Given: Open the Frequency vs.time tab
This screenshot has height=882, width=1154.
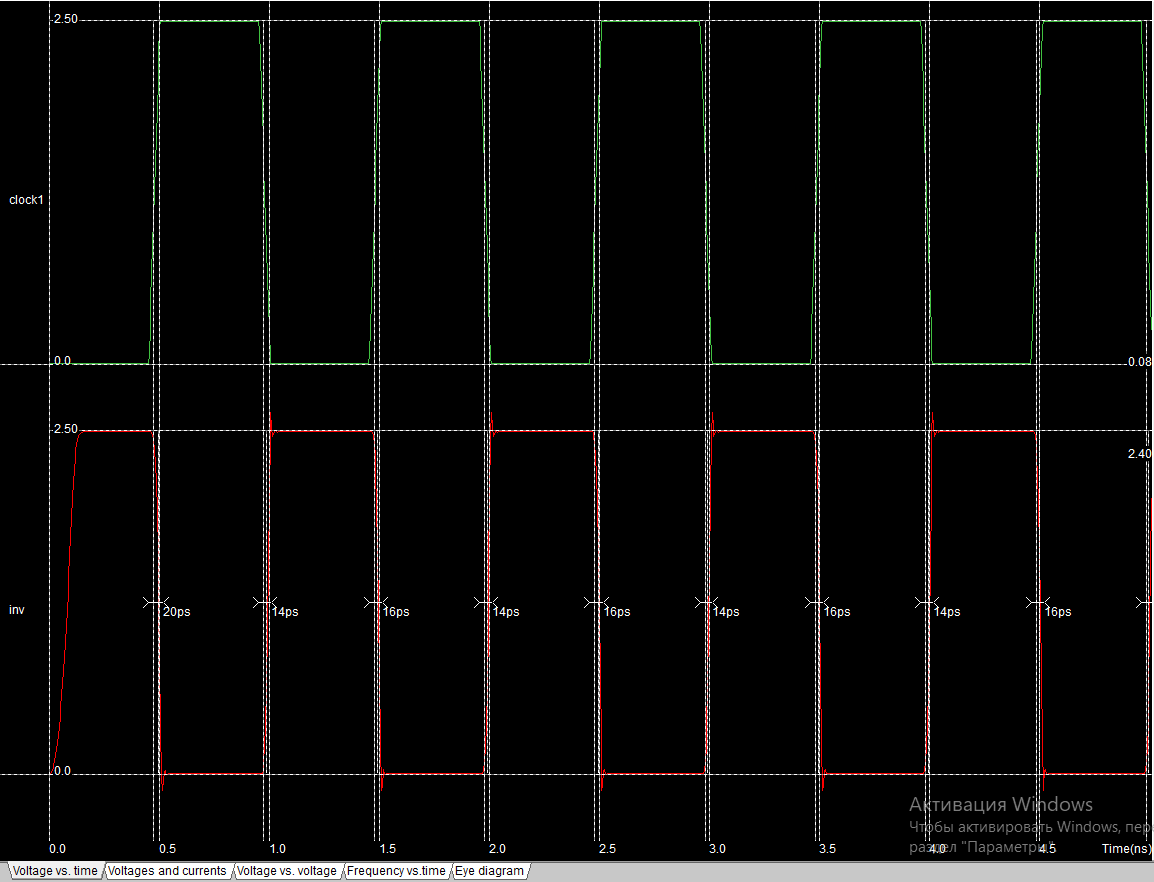Looking at the screenshot, I should (x=396, y=871).
